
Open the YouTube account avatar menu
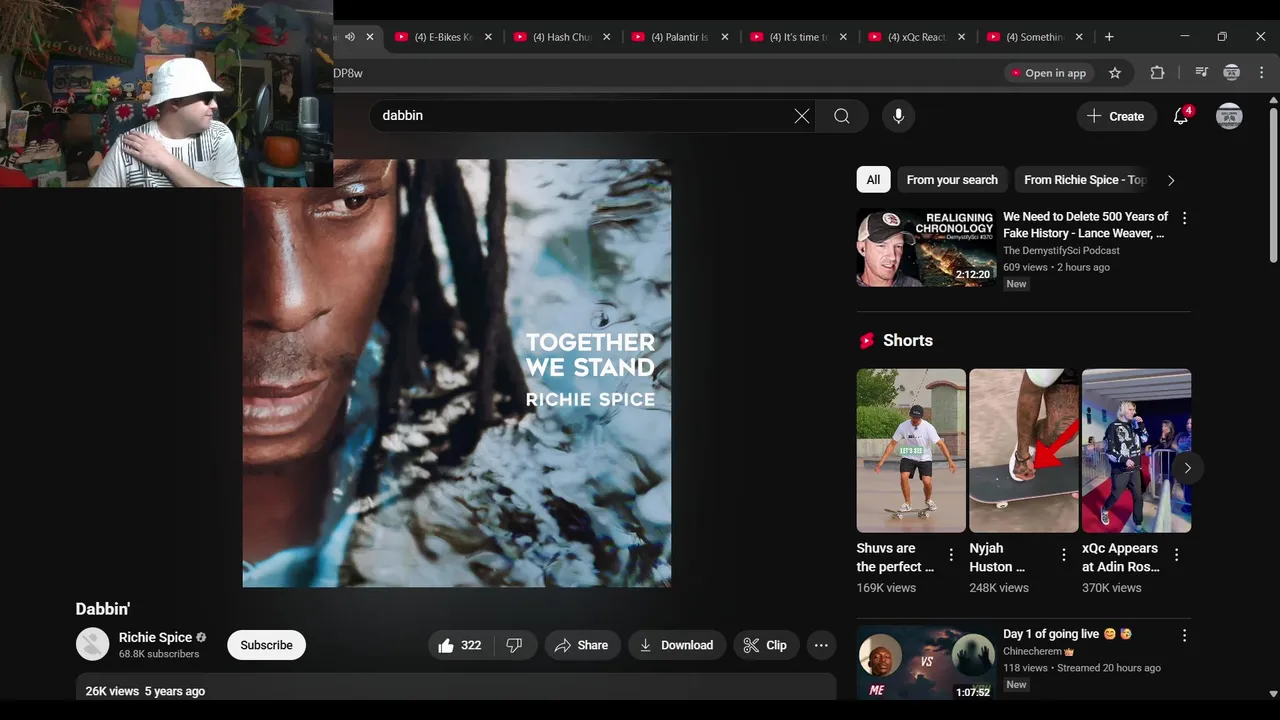pyautogui.click(x=1229, y=116)
